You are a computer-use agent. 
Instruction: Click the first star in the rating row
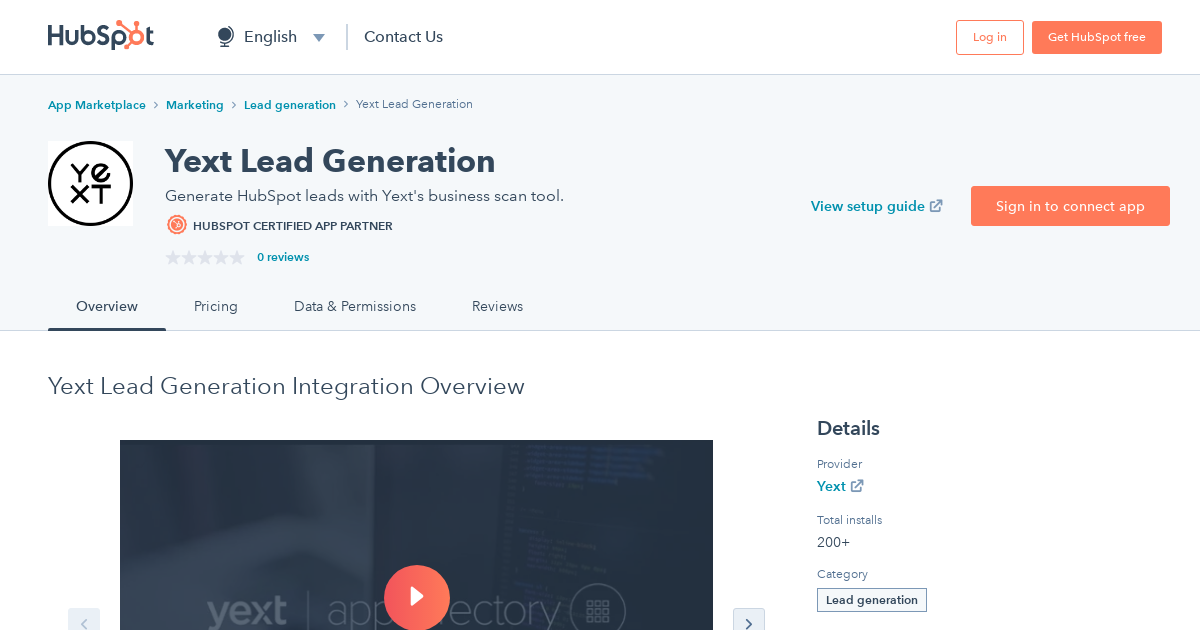tap(171, 257)
